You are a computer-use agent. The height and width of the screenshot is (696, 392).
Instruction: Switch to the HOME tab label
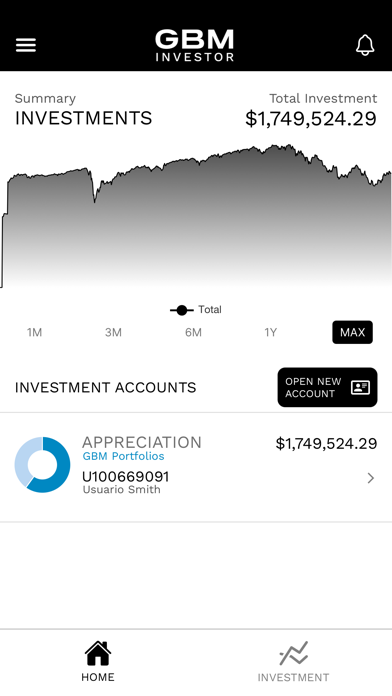tap(98, 677)
